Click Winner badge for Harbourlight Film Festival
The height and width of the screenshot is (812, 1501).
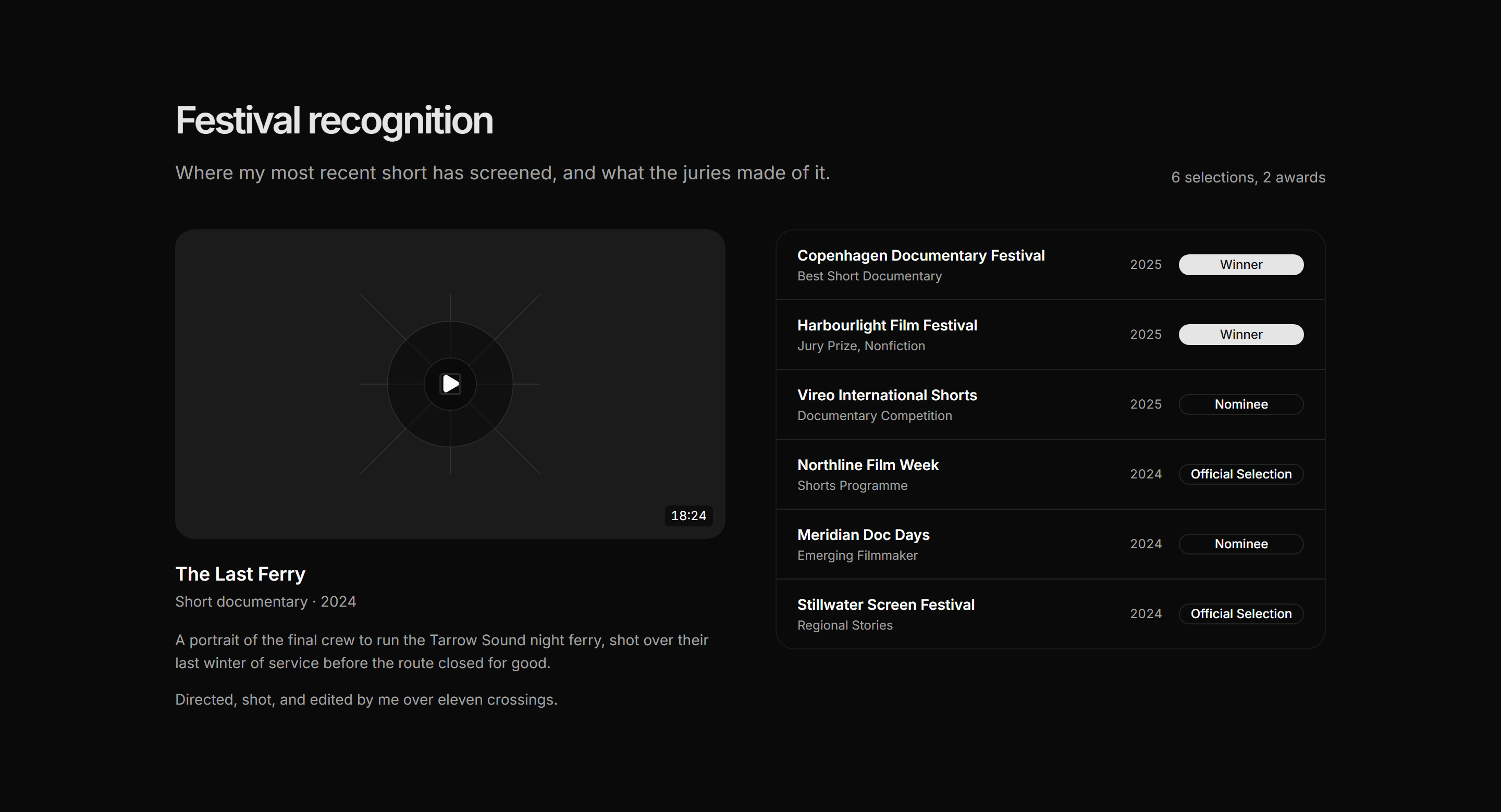tap(1241, 335)
